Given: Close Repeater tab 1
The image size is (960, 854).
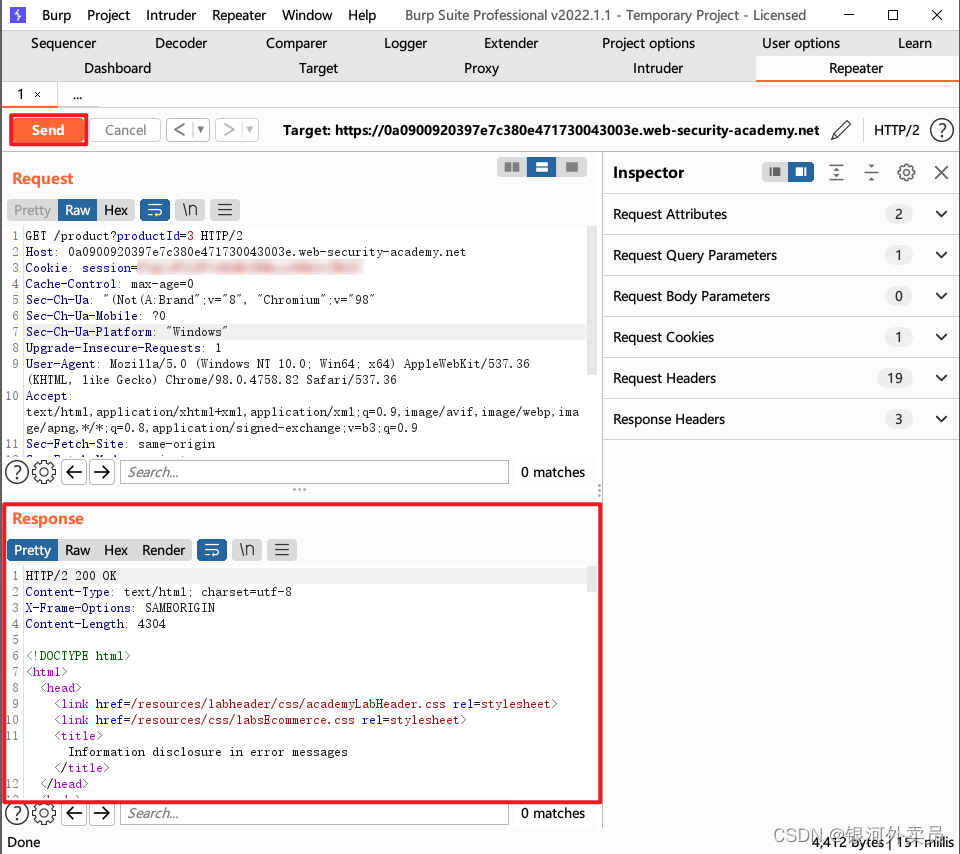Looking at the screenshot, I should coord(37,94).
